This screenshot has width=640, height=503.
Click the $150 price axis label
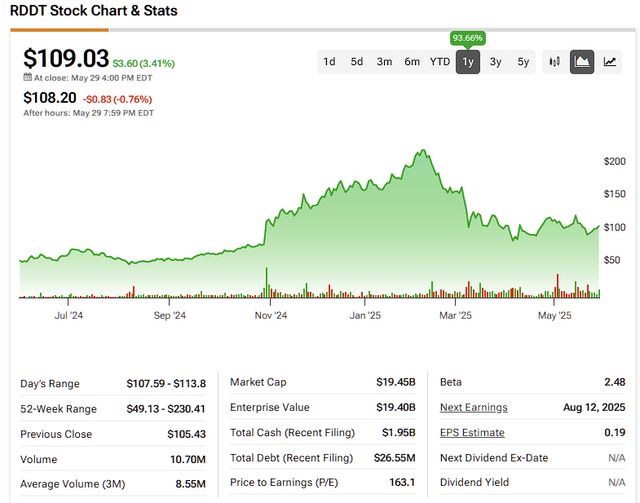tap(614, 194)
